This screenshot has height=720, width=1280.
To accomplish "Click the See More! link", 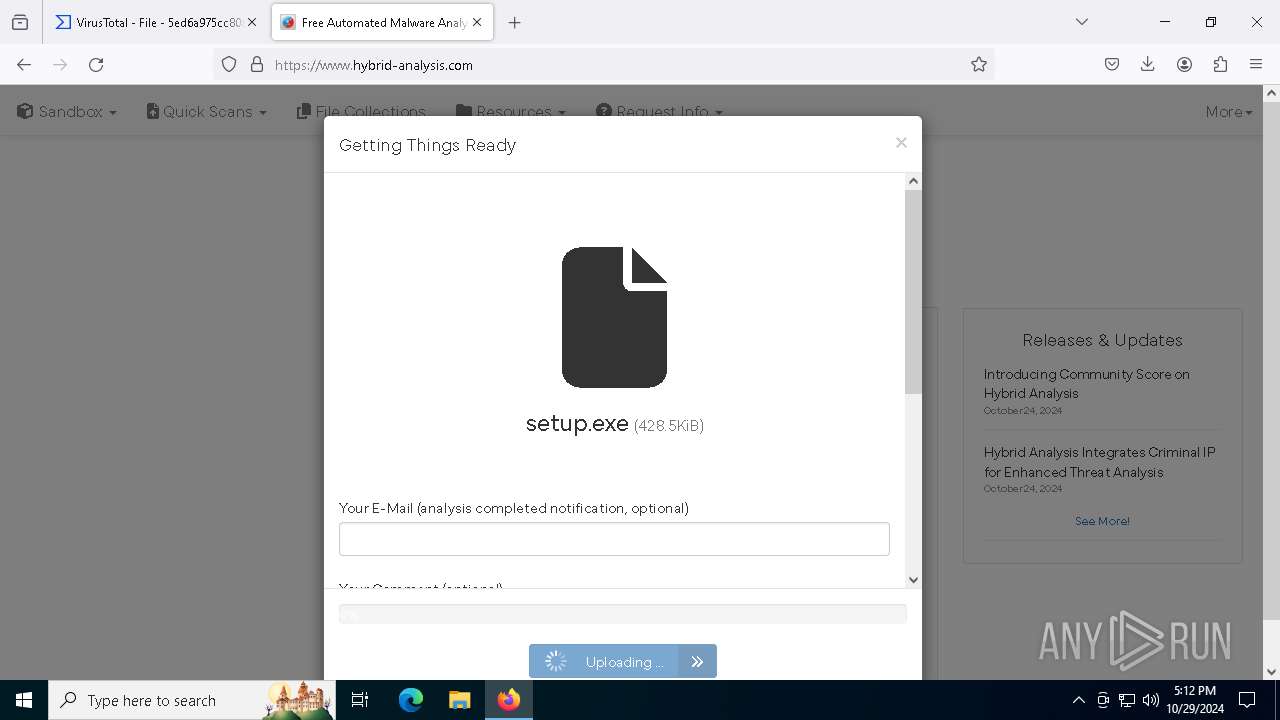I will click(1102, 521).
